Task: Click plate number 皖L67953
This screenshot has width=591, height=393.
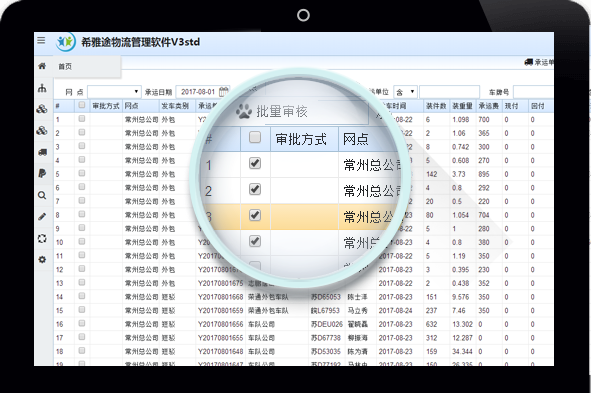Action: pyautogui.click(x=326, y=310)
